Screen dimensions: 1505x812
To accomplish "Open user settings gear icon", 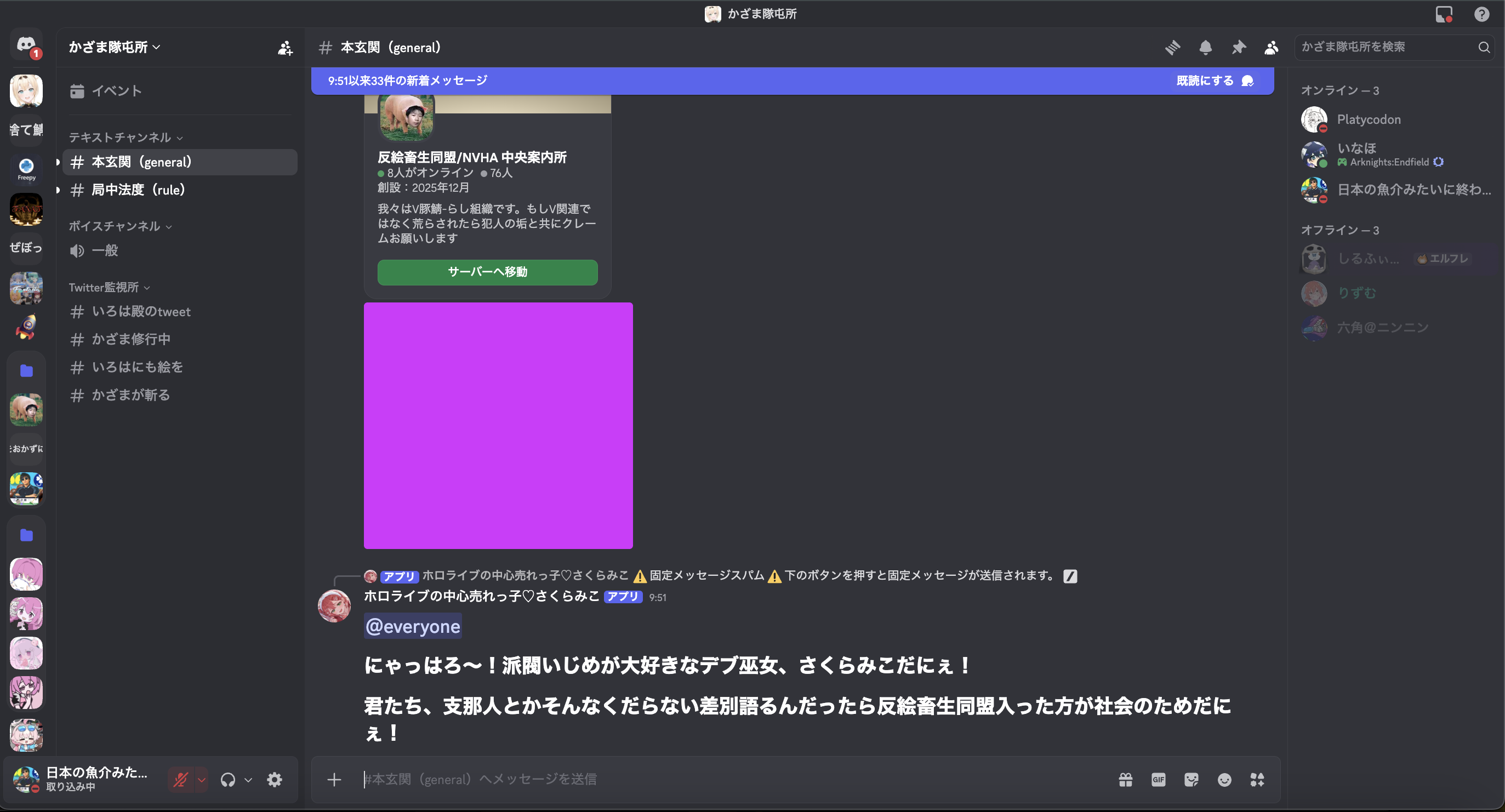I will click(x=275, y=779).
